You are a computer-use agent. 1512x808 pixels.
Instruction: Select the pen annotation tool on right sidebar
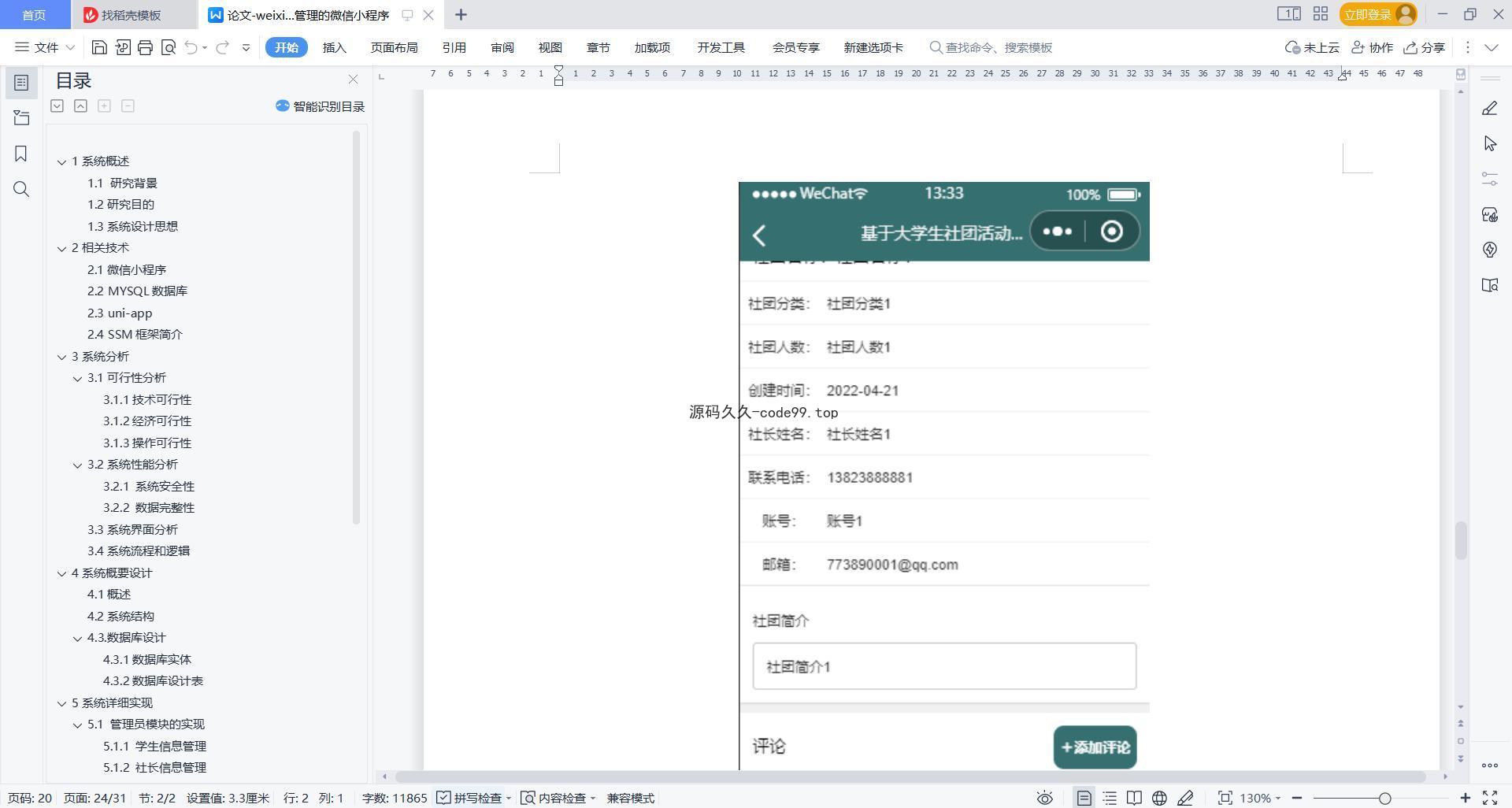coord(1489,108)
